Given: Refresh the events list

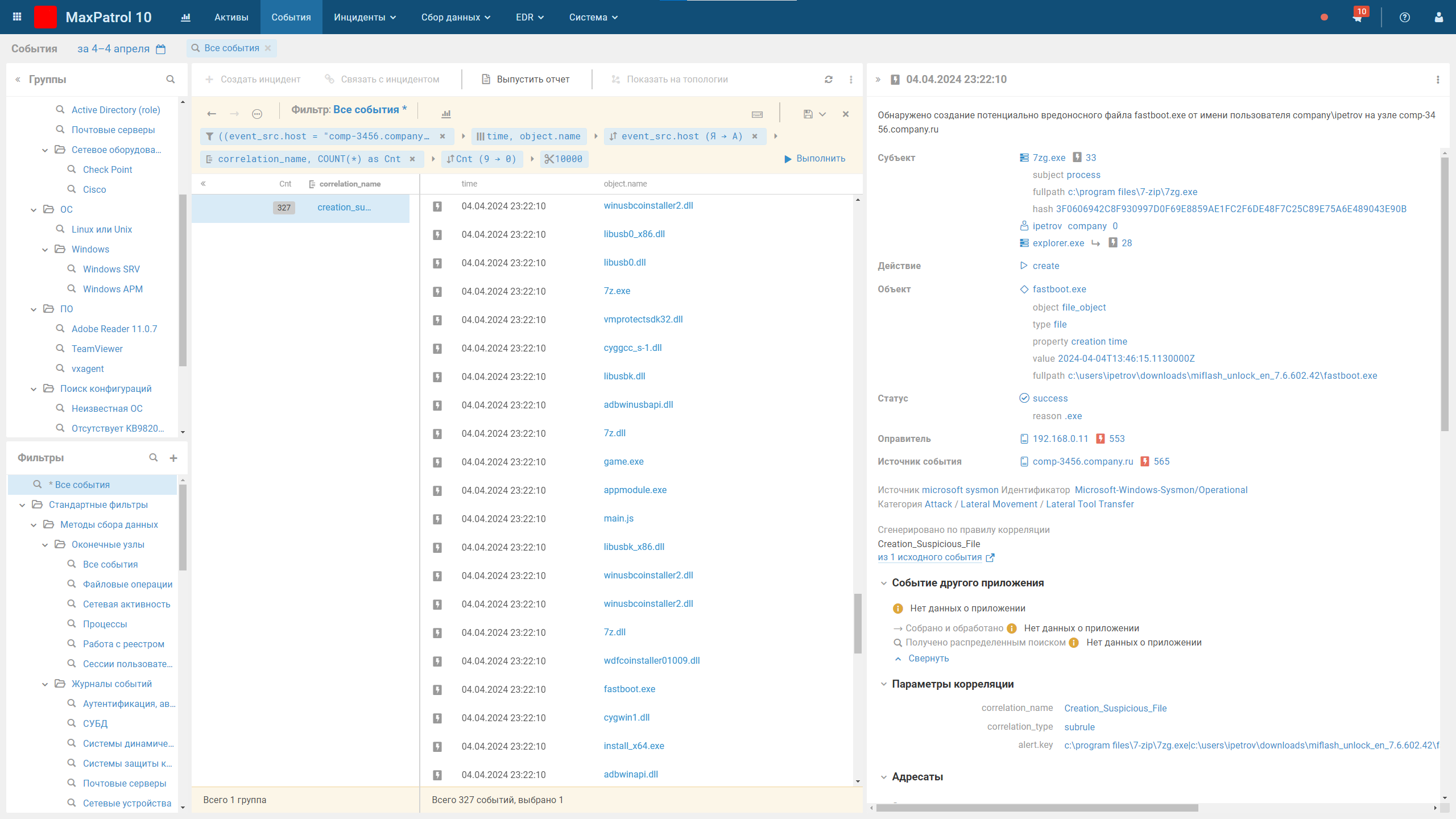Looking at the screenshot, I should 829,80.
